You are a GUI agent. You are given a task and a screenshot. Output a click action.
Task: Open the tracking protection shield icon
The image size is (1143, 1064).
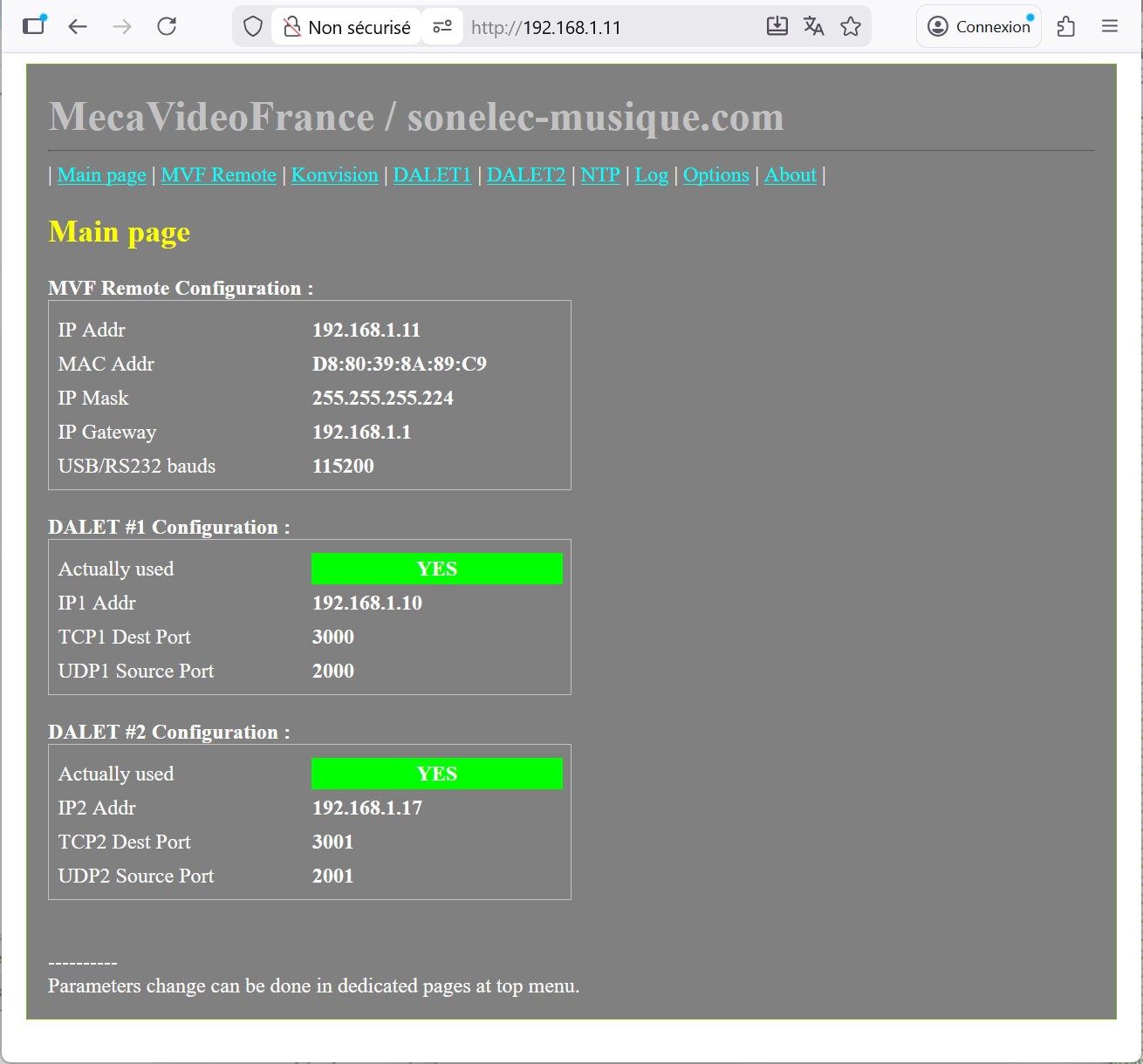tap(253, 27)
